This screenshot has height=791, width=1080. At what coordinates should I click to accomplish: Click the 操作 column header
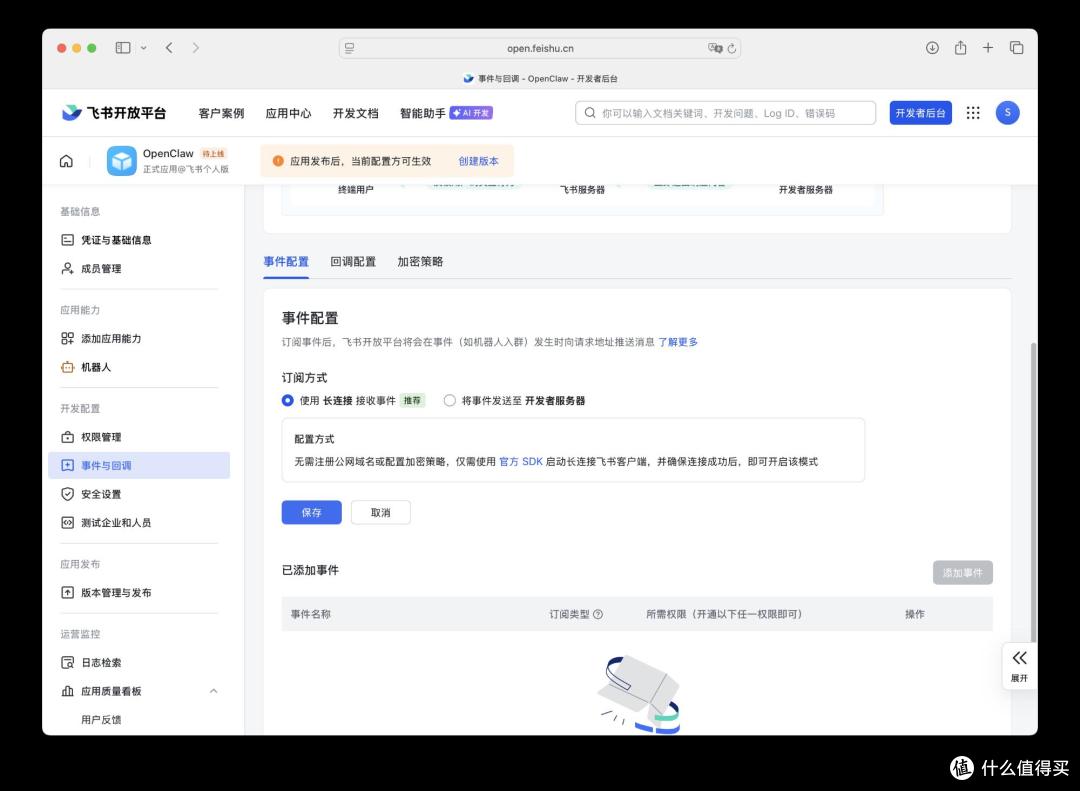click(x=915, y=614)
